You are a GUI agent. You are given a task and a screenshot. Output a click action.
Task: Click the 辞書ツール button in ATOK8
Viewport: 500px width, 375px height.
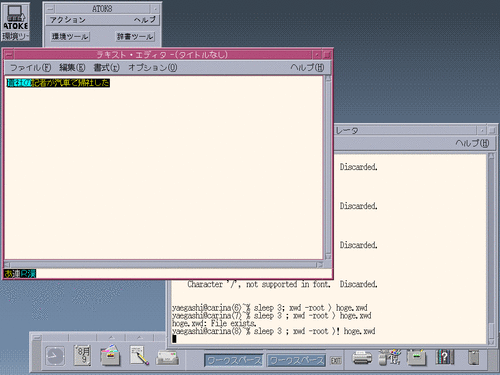point(135,36)
